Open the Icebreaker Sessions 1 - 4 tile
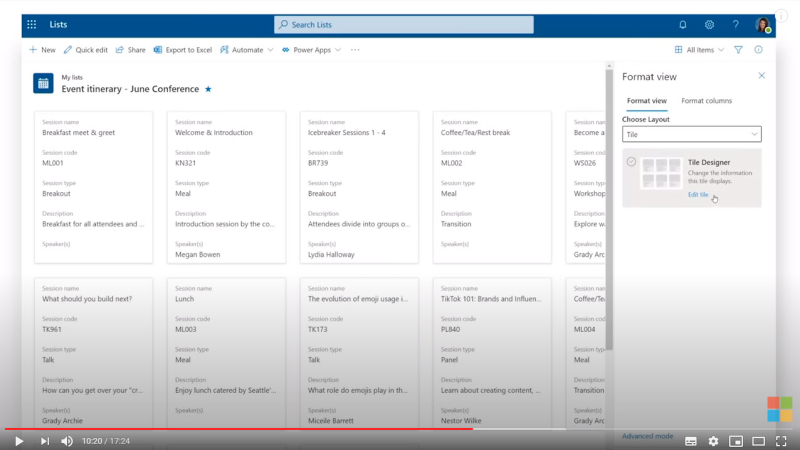 (x=359, y=187)
